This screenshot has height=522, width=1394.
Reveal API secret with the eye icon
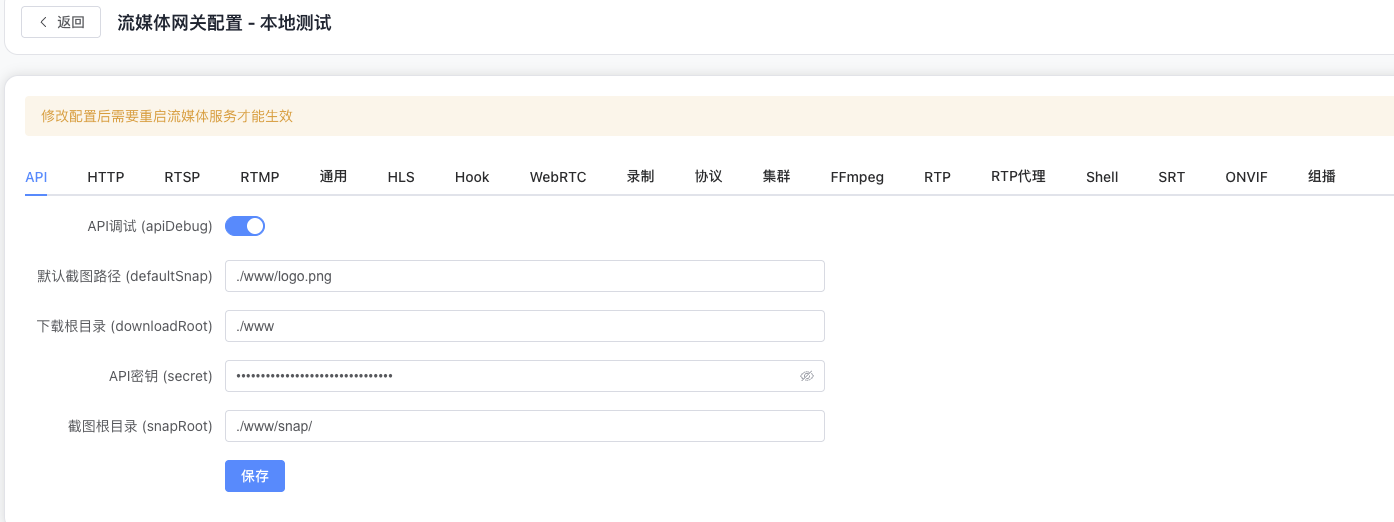point(807,376)
